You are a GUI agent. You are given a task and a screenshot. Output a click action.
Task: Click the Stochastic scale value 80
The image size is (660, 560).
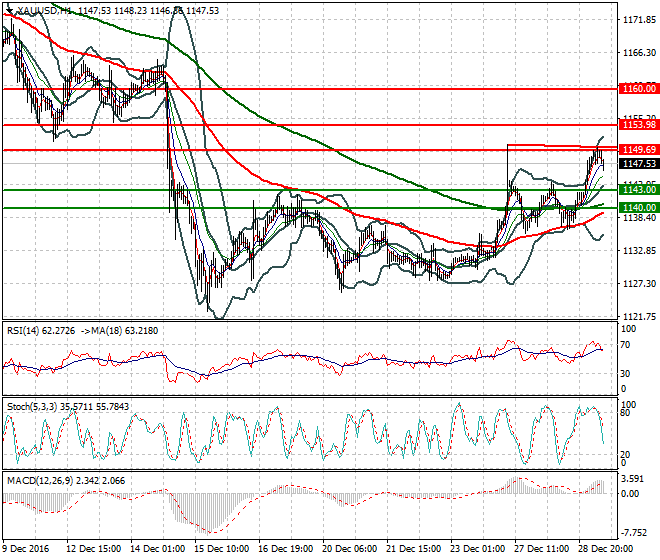coord(626,413)
